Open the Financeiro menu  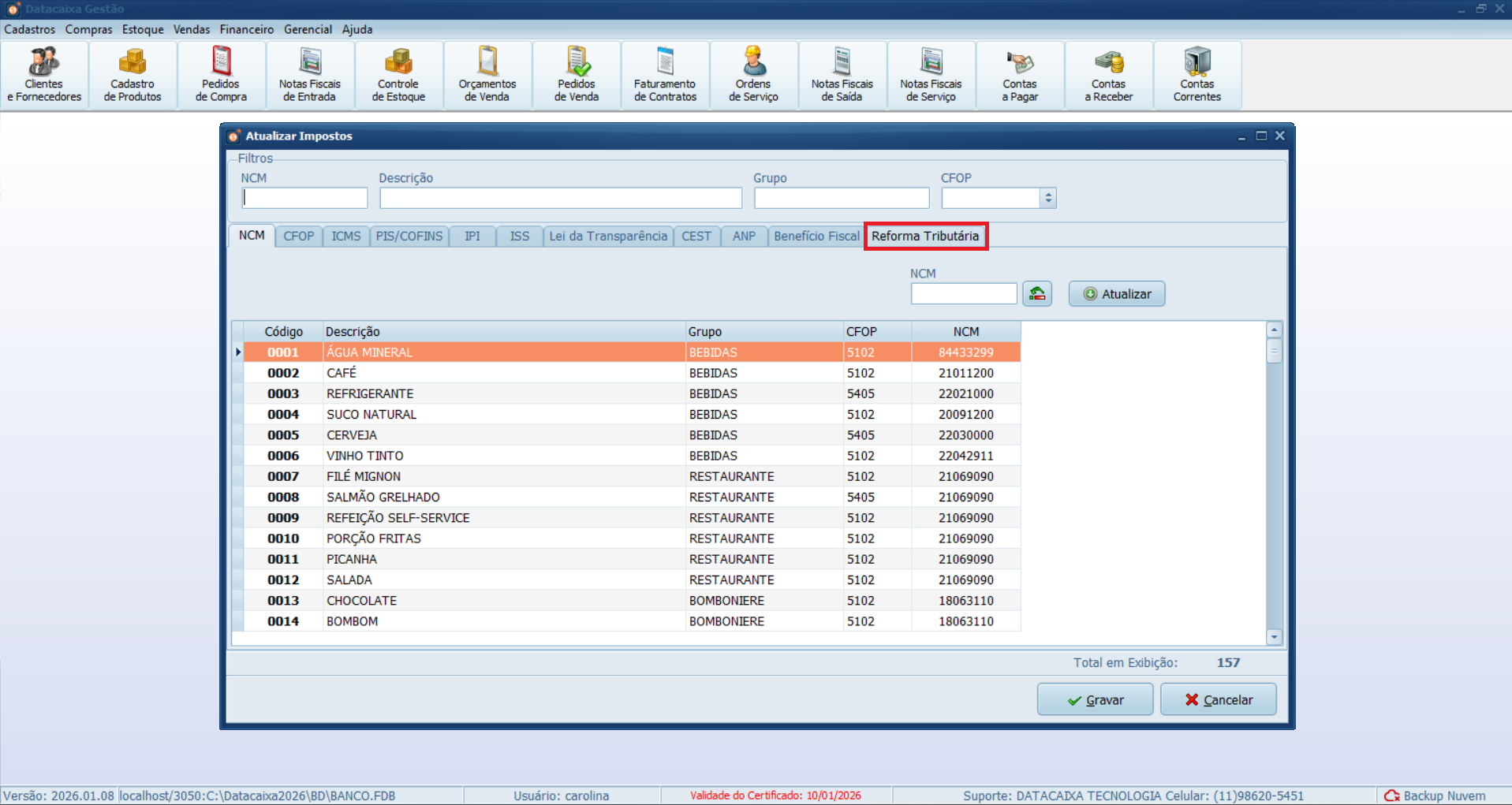pos(246,29)
